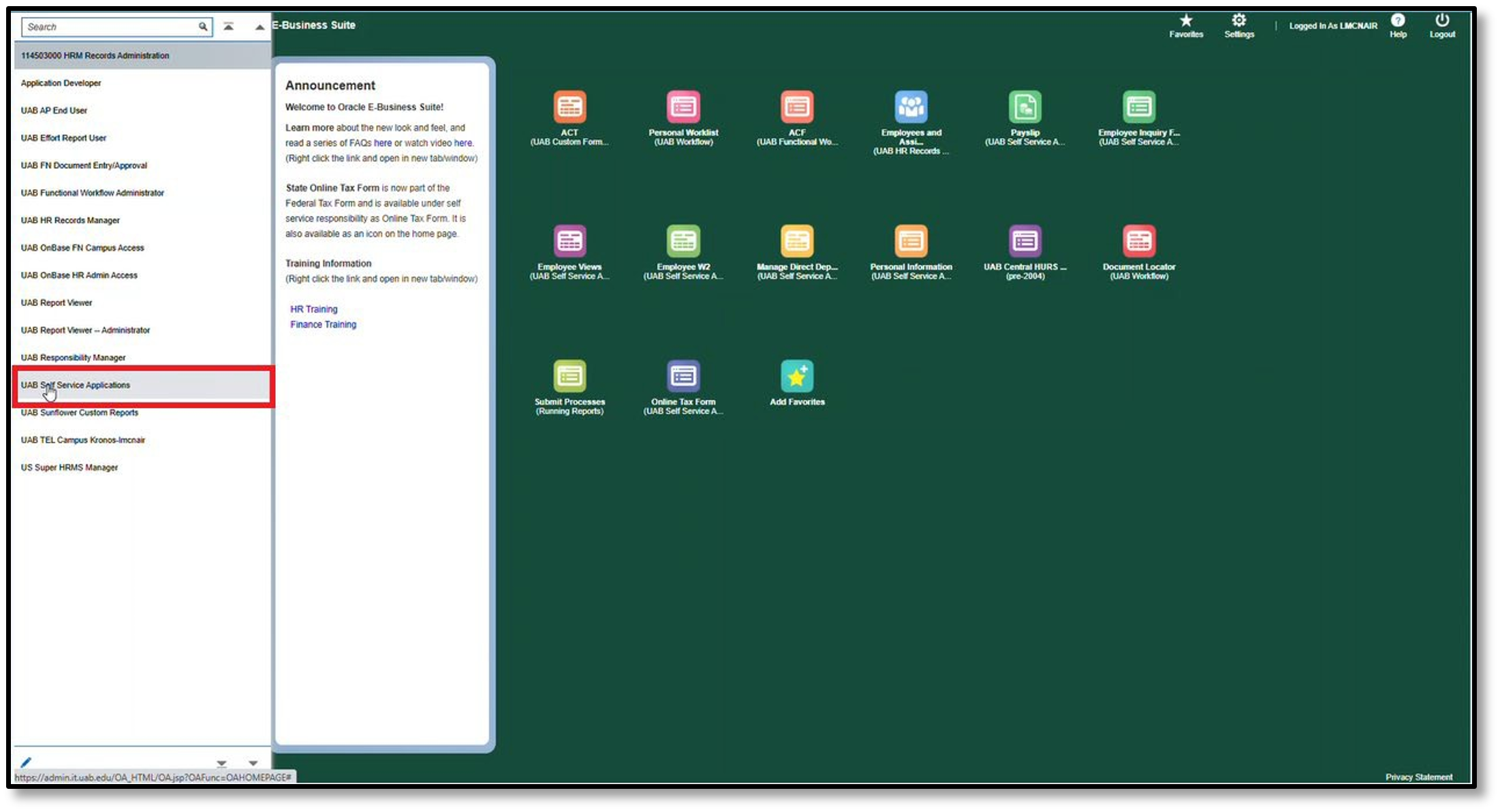Select UAB HR Records Manager responsibility
This screenshot has height=812, width=1500.
[70, 220]
